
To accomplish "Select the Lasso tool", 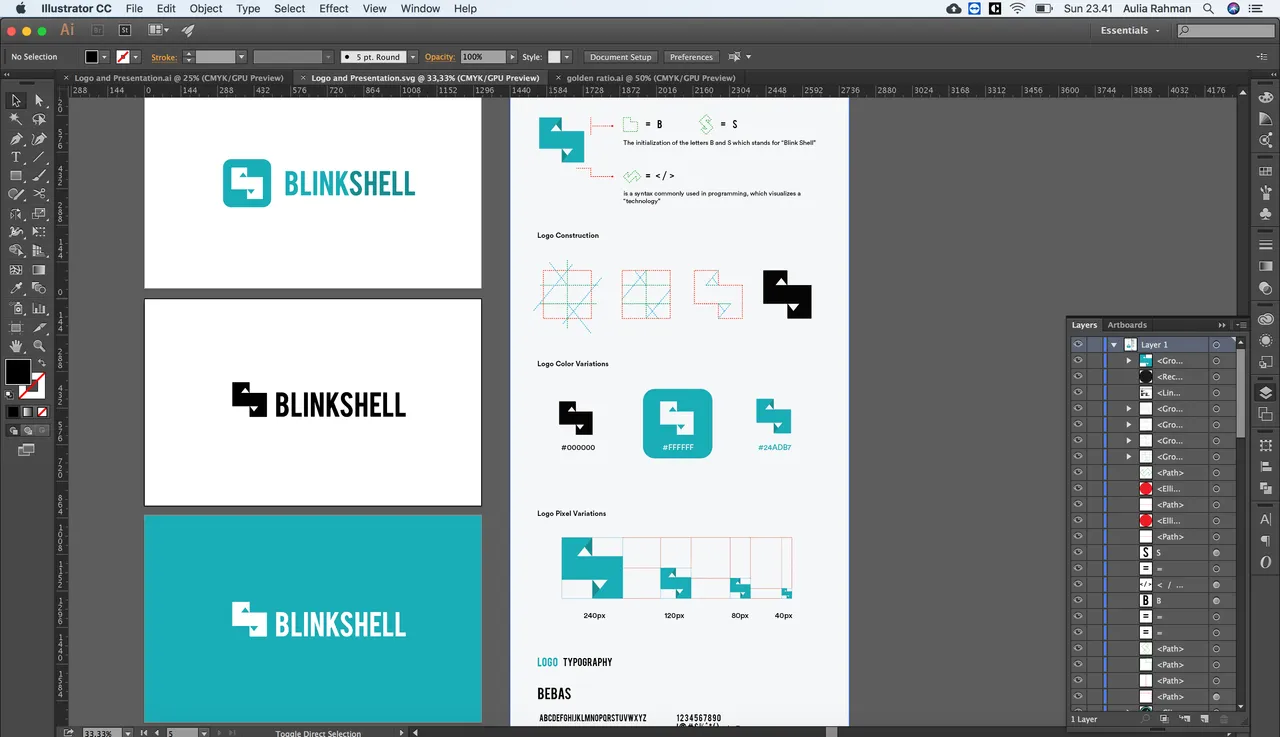I will [x=39, y=119].
